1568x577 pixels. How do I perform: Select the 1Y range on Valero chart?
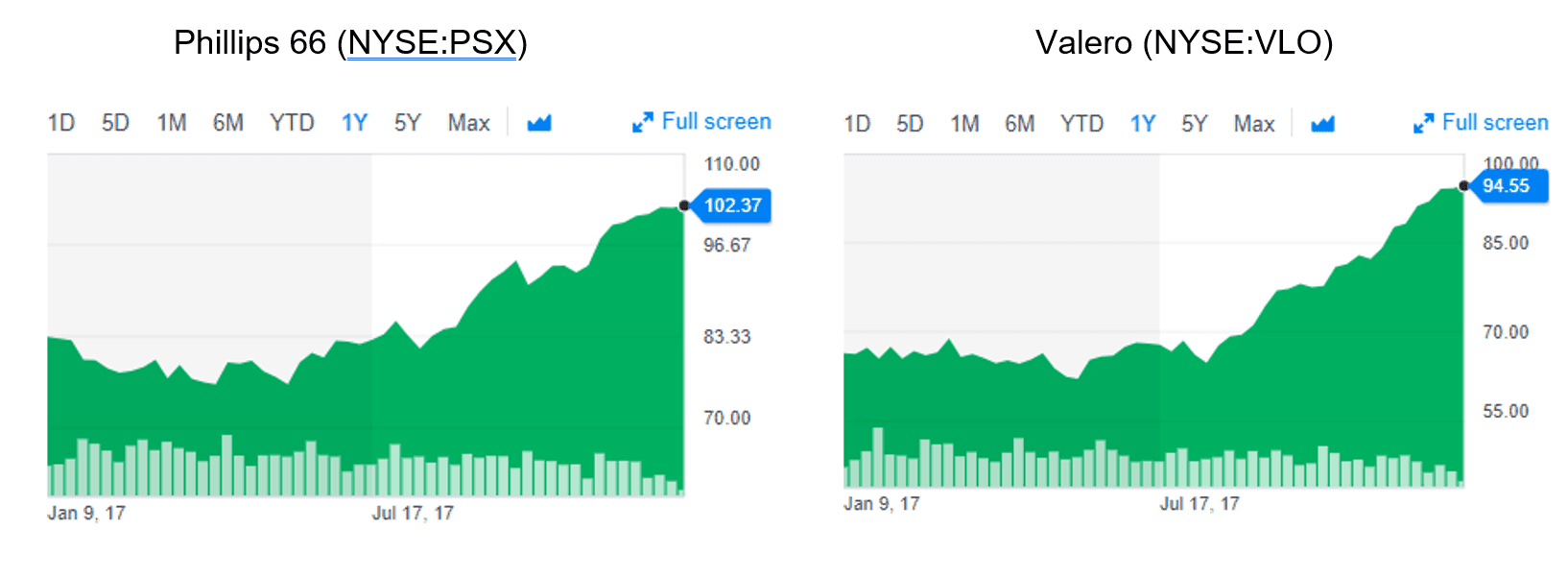(1141, 123)
